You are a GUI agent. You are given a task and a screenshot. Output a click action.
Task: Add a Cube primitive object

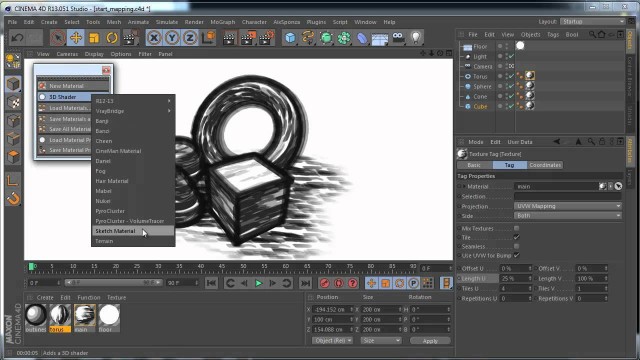point(290,38)
